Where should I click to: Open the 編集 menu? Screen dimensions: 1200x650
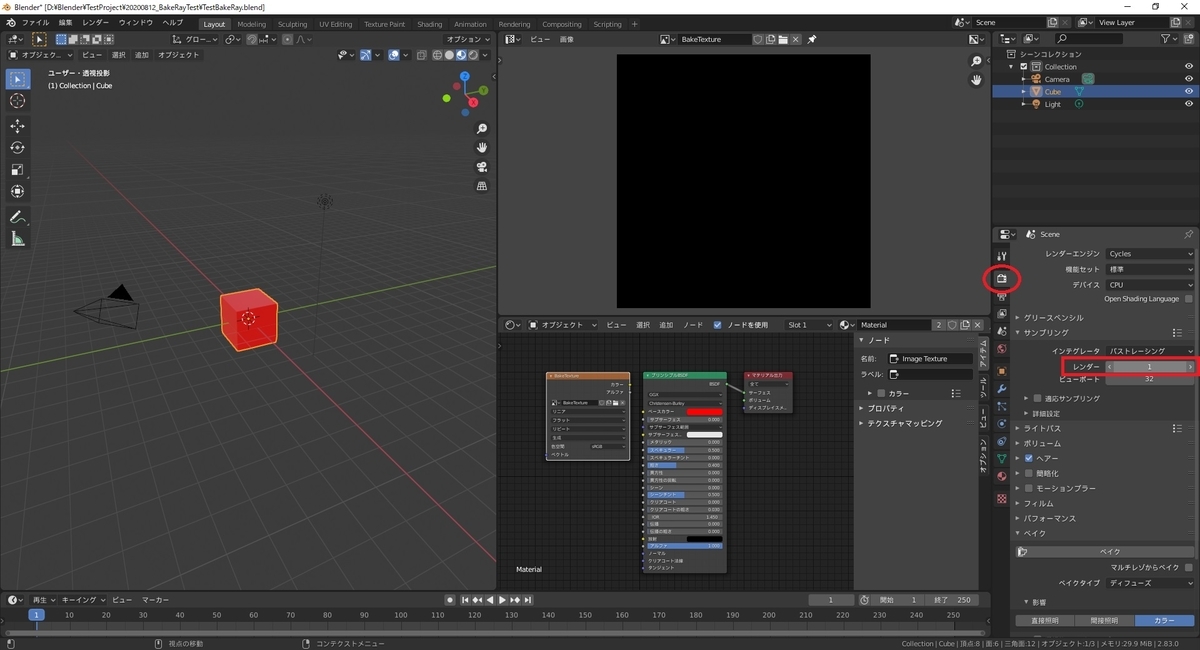pos(65,23)
